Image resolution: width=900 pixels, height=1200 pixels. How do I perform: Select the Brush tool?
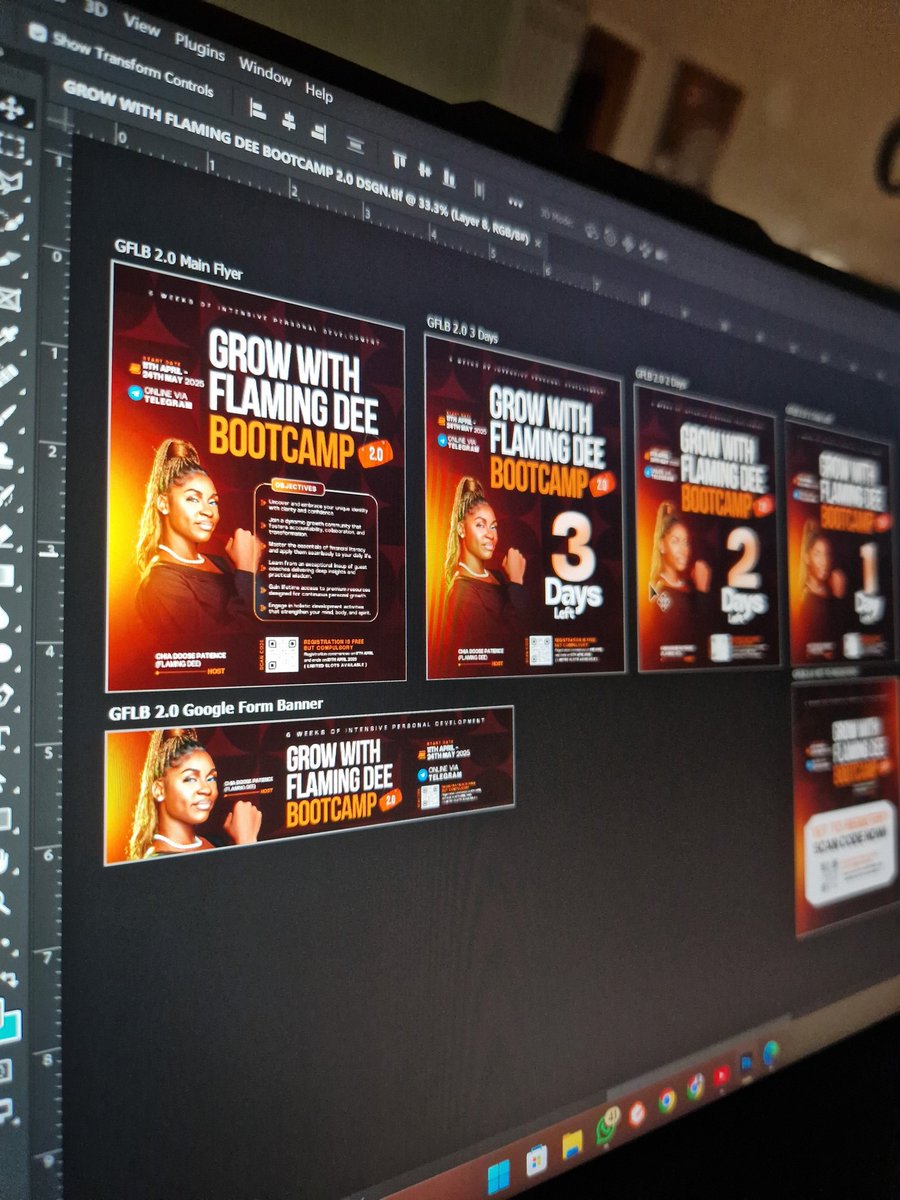pyautogui.click(x=6, y=413)
